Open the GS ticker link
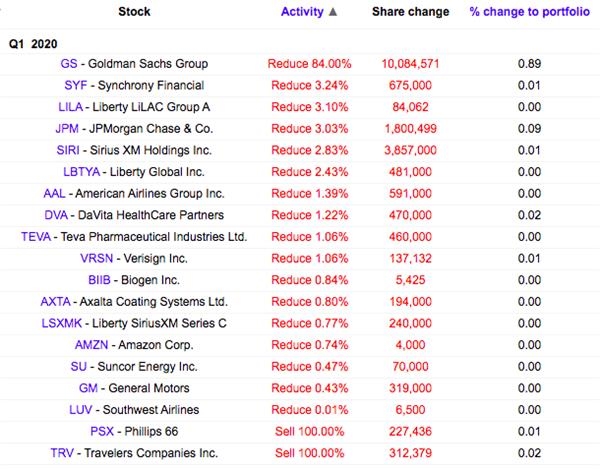 (71, 64)
